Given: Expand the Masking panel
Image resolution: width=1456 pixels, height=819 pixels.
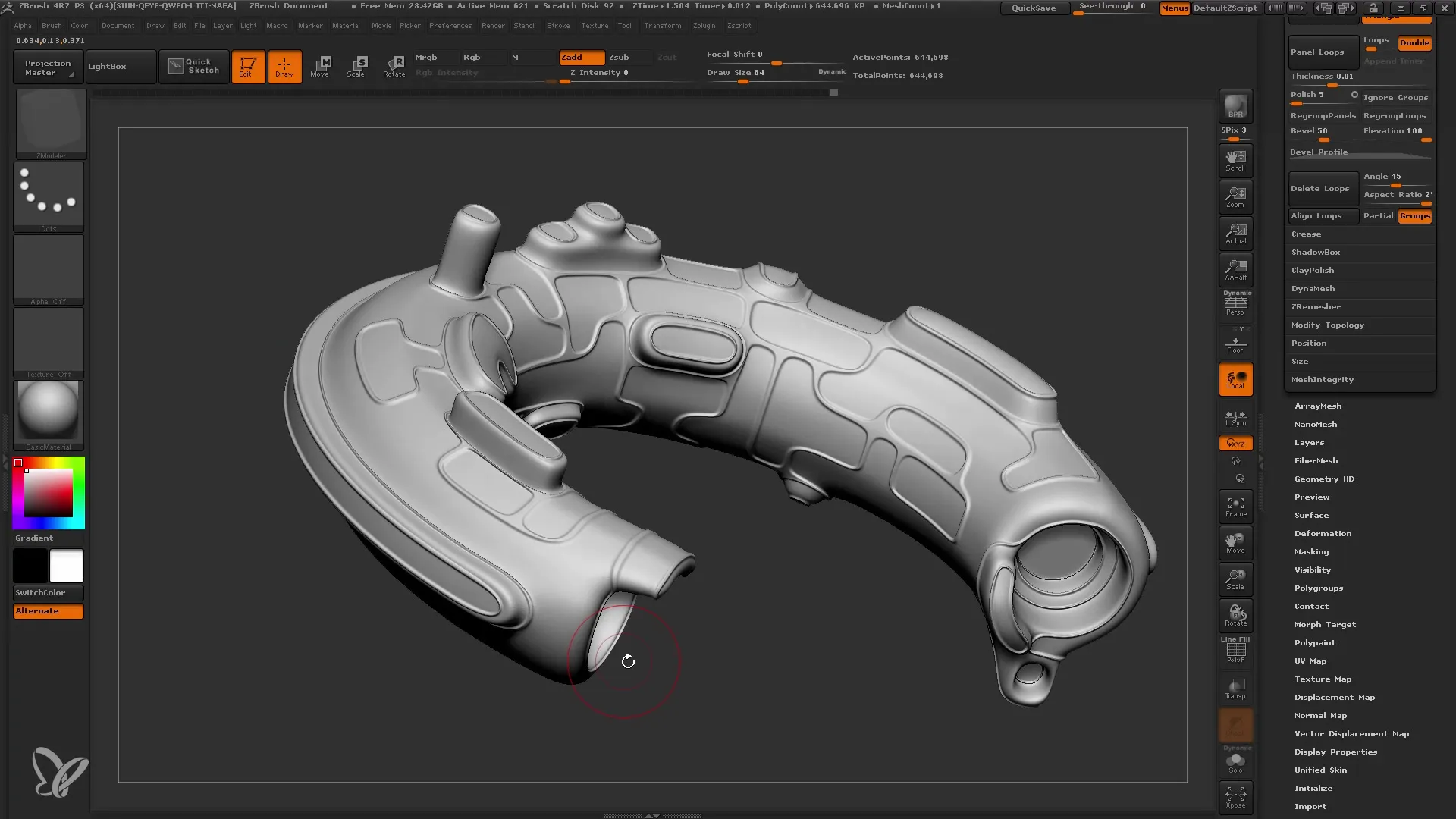Looking at the screenshot, I should 1313,551.
